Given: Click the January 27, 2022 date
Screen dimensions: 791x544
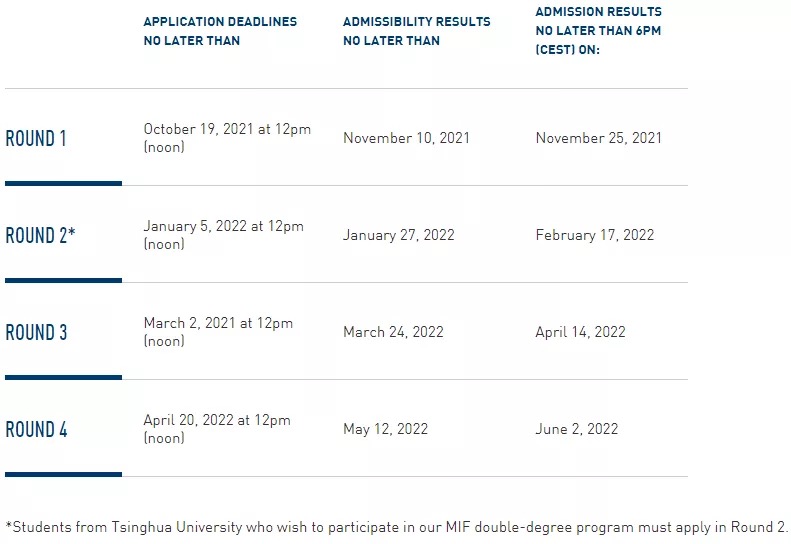Looking at the screenshot, I should pyautogui.click(x=399, y=235).
